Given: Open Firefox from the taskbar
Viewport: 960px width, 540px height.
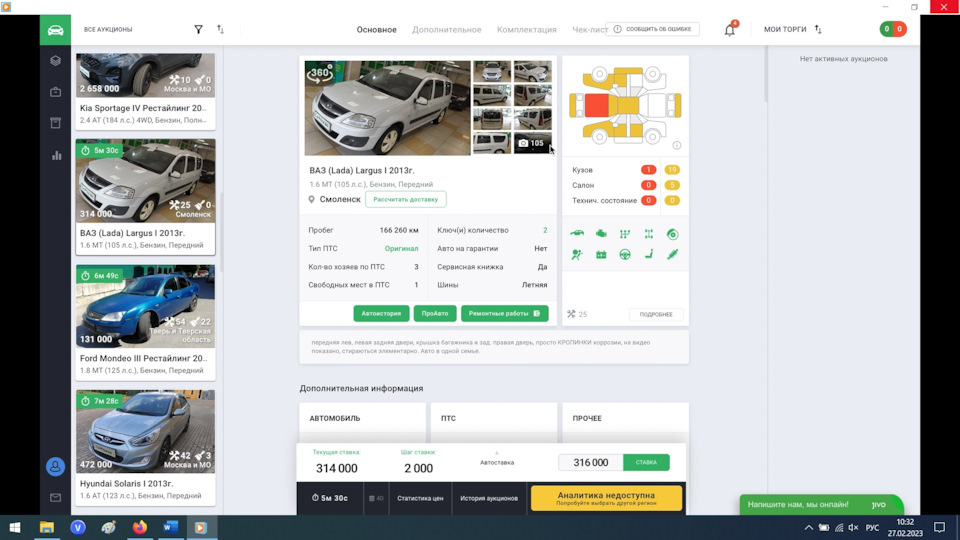Looking at the screenshot, I should 140,527.
